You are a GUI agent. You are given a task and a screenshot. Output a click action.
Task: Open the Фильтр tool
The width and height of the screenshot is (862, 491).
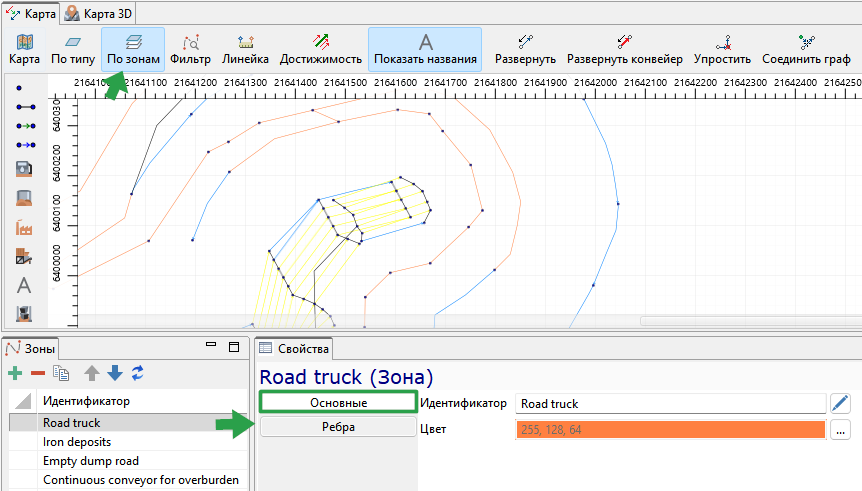[190, 49]
